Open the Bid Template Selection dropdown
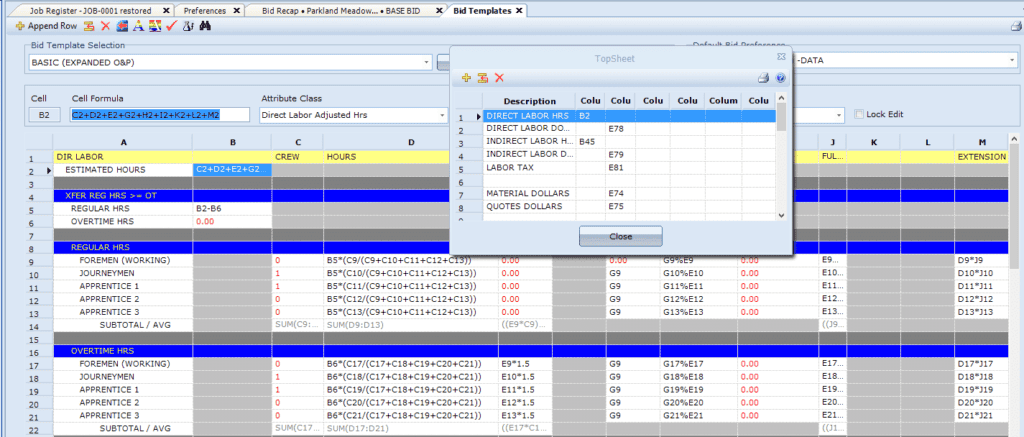 point(427,63)
